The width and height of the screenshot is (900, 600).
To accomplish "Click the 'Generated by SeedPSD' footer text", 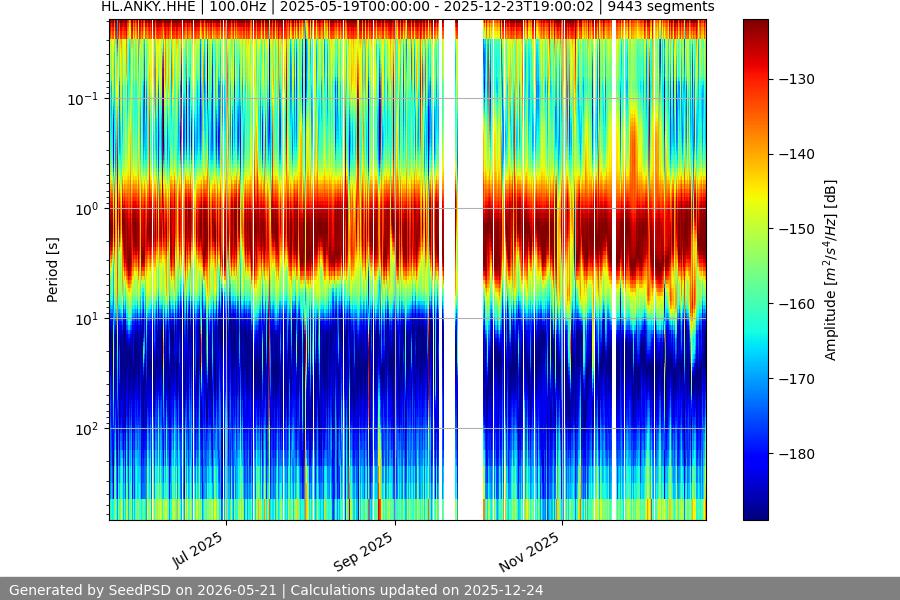I will click(x=276, y=590).
